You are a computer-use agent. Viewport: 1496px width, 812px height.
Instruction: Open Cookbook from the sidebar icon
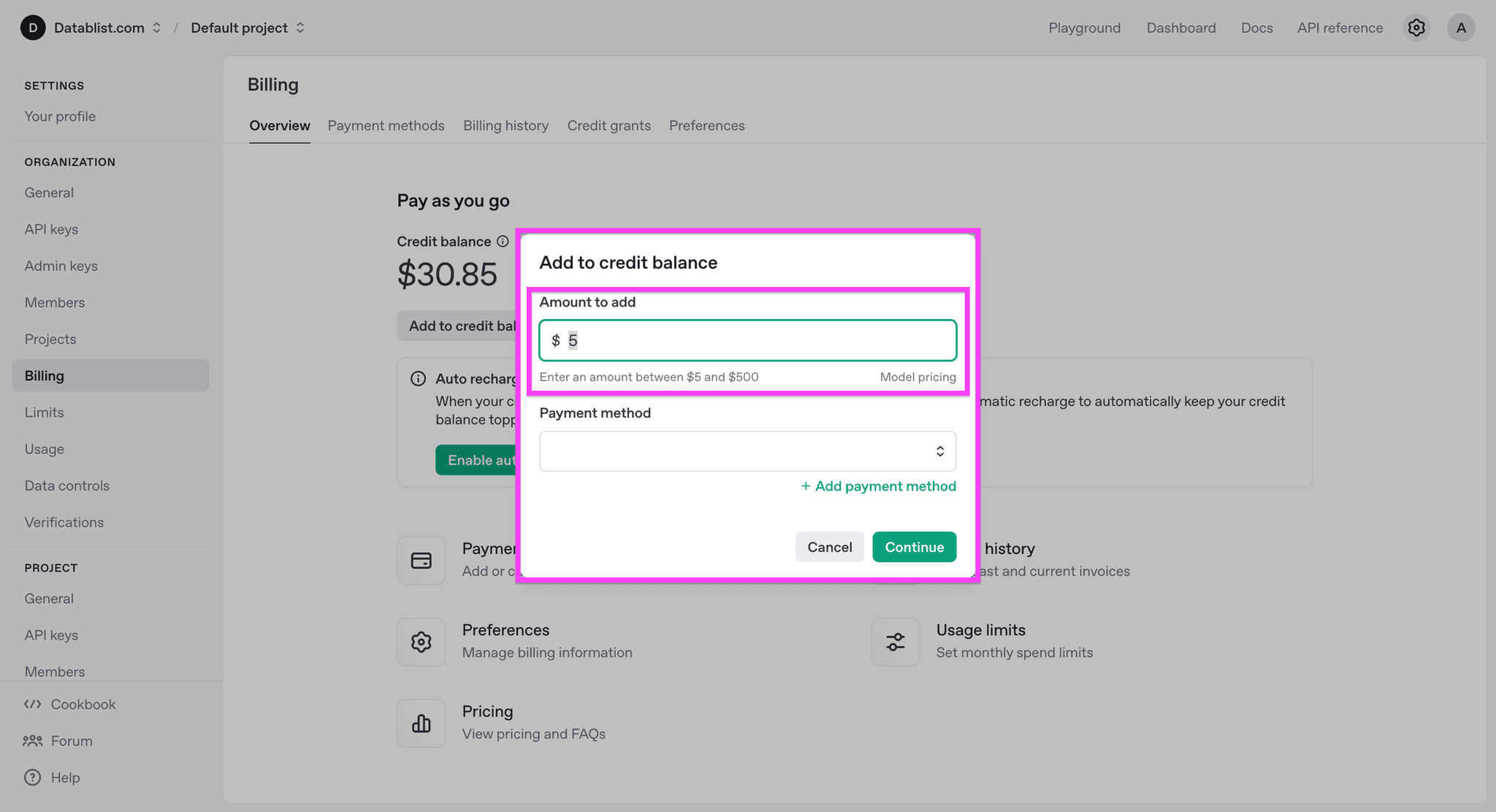(x=32, y=704)
